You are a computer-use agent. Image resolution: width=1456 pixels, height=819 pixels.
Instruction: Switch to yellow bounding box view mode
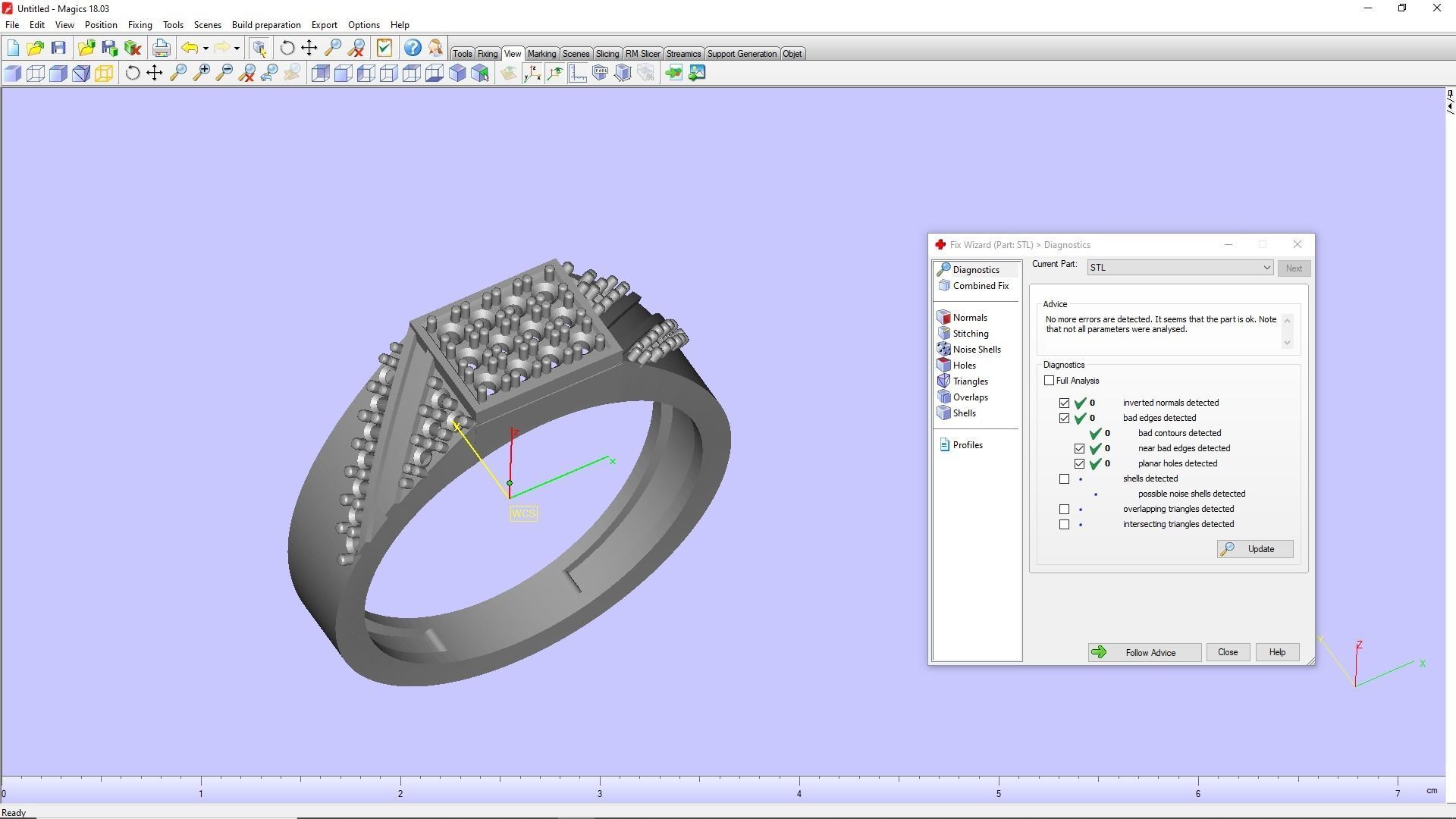pyautogui.click(x=104, y=73)
